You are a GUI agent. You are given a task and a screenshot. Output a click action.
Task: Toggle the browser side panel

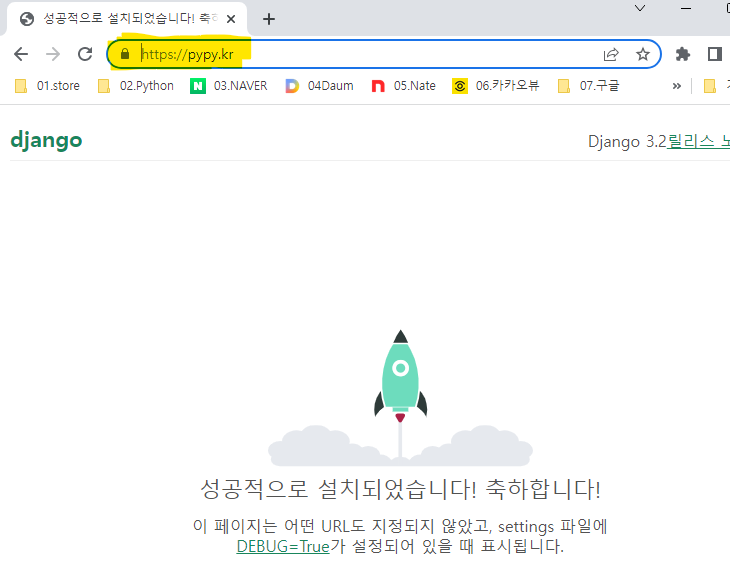coord(715,54)
